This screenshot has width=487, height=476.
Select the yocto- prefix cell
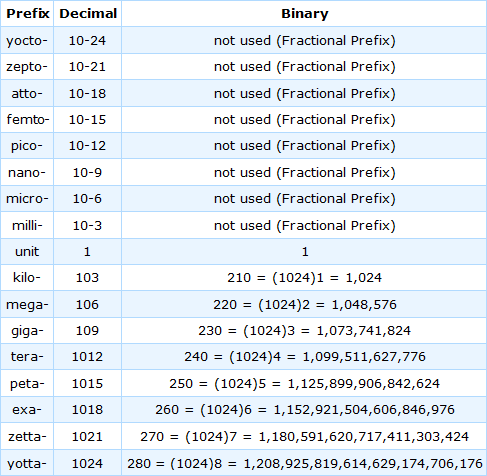[x=27, y=40]
